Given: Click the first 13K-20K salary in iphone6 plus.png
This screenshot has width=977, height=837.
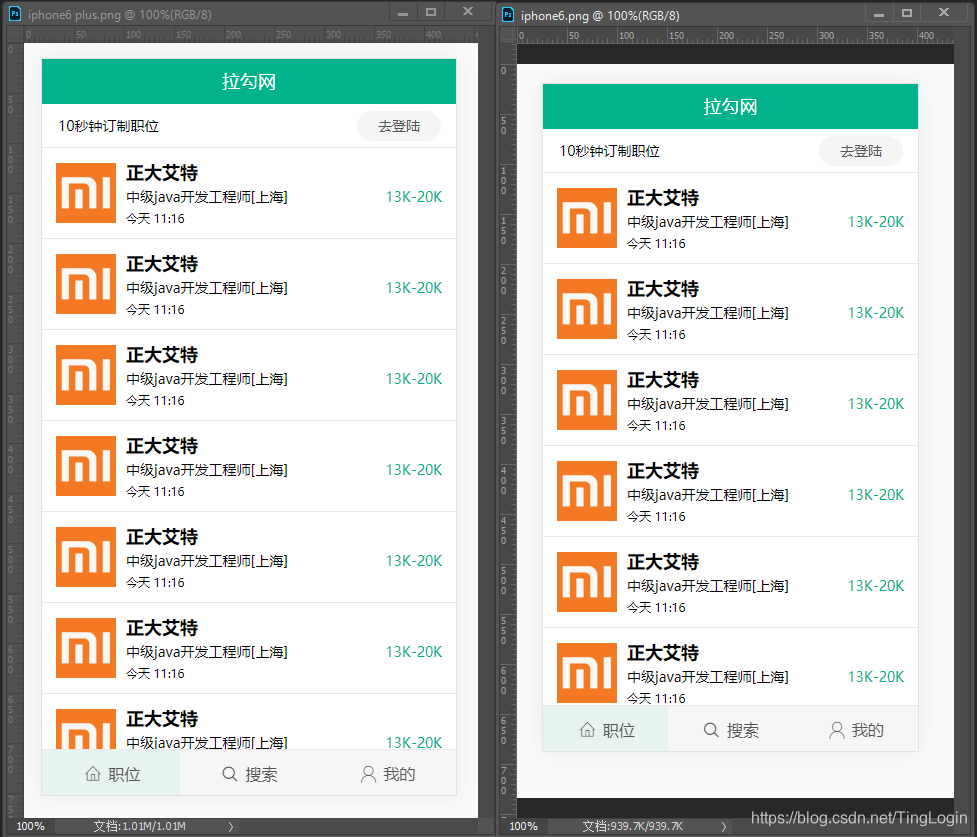Looking at the screenshot, I should pos(414,197).
